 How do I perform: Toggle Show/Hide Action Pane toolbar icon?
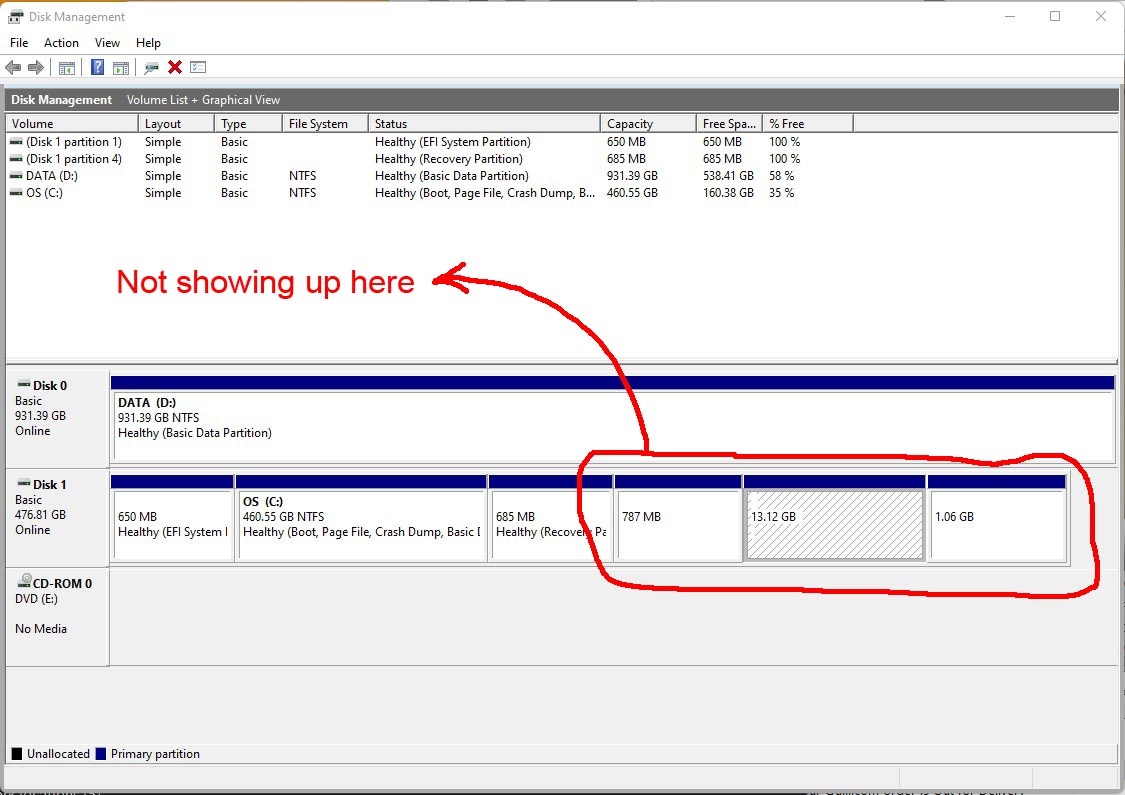[x=121, y=67]
